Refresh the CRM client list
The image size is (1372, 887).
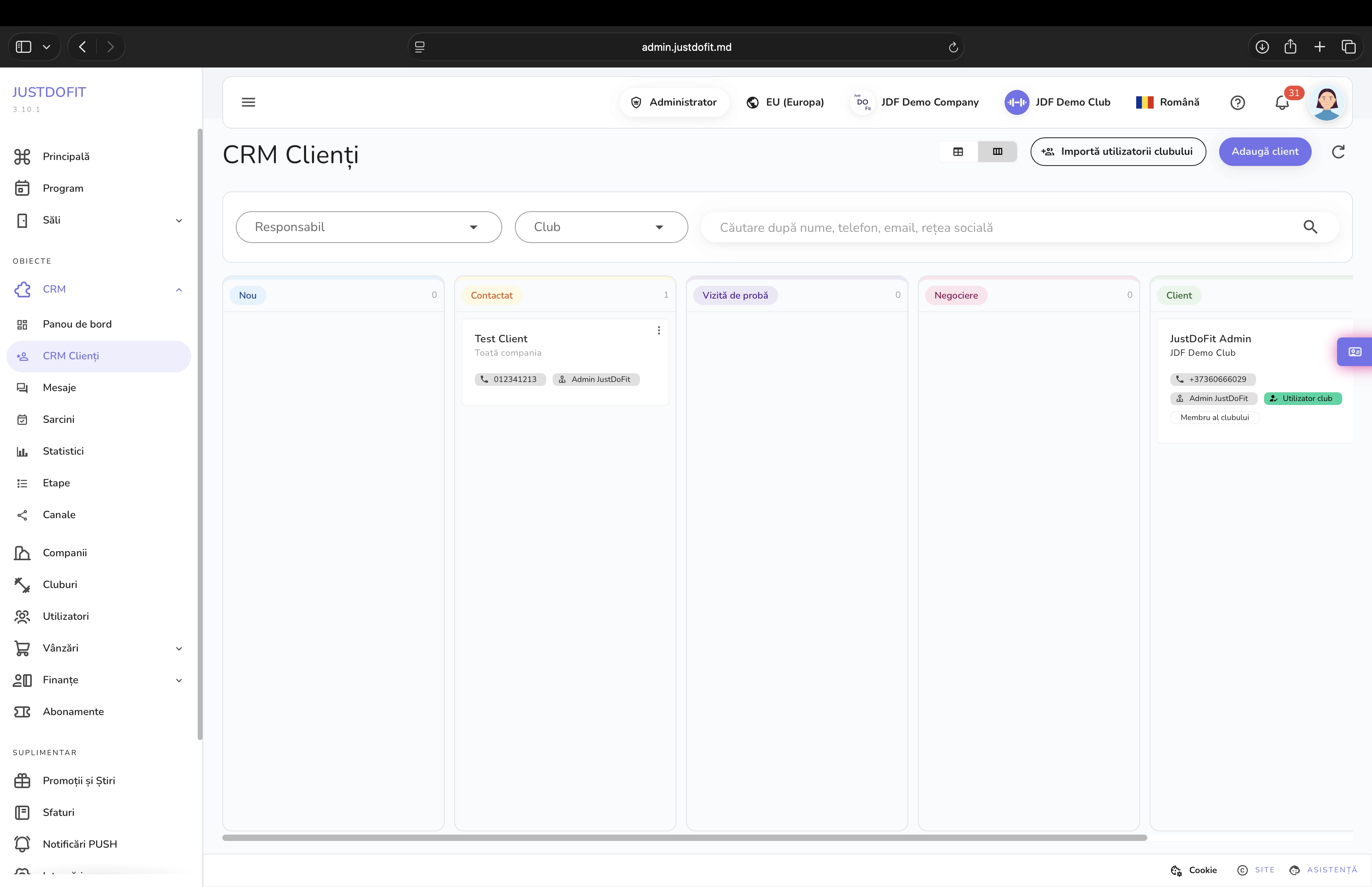pyautogui.click(x=1338, y=152)
